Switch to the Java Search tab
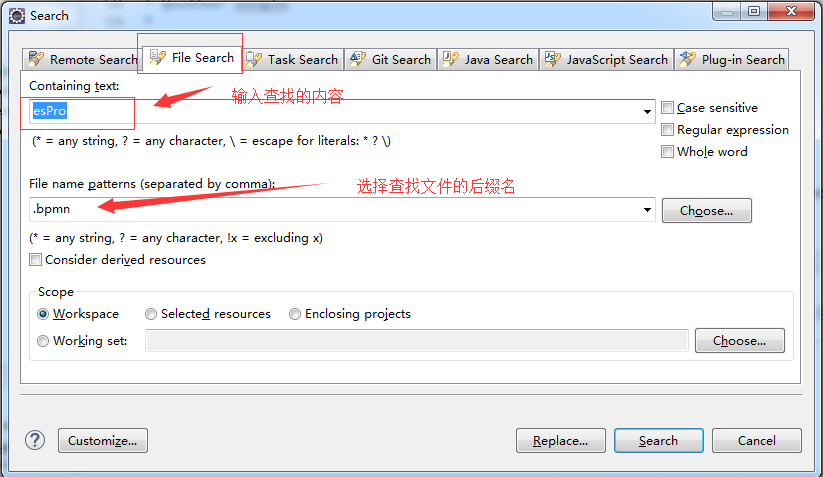Screen dimensions: 823x477 [488, 59]
